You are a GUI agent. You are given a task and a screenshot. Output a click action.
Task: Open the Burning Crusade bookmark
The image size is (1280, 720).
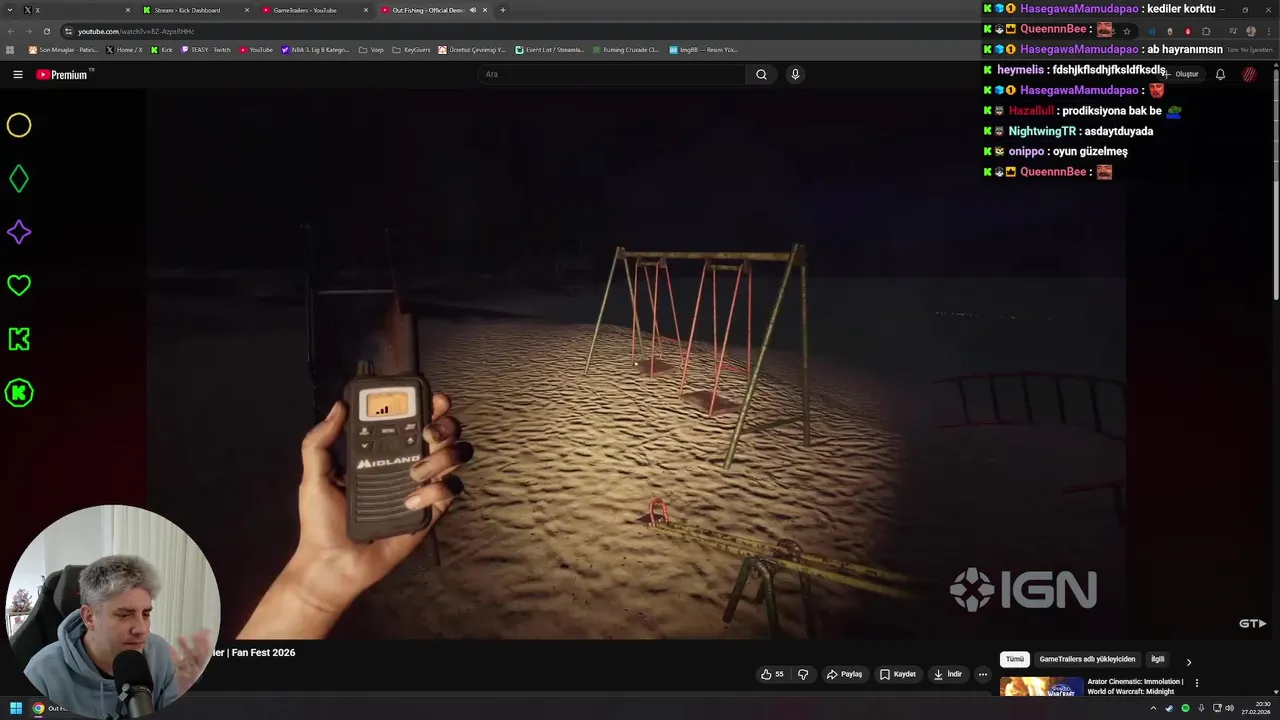point(625,49)
